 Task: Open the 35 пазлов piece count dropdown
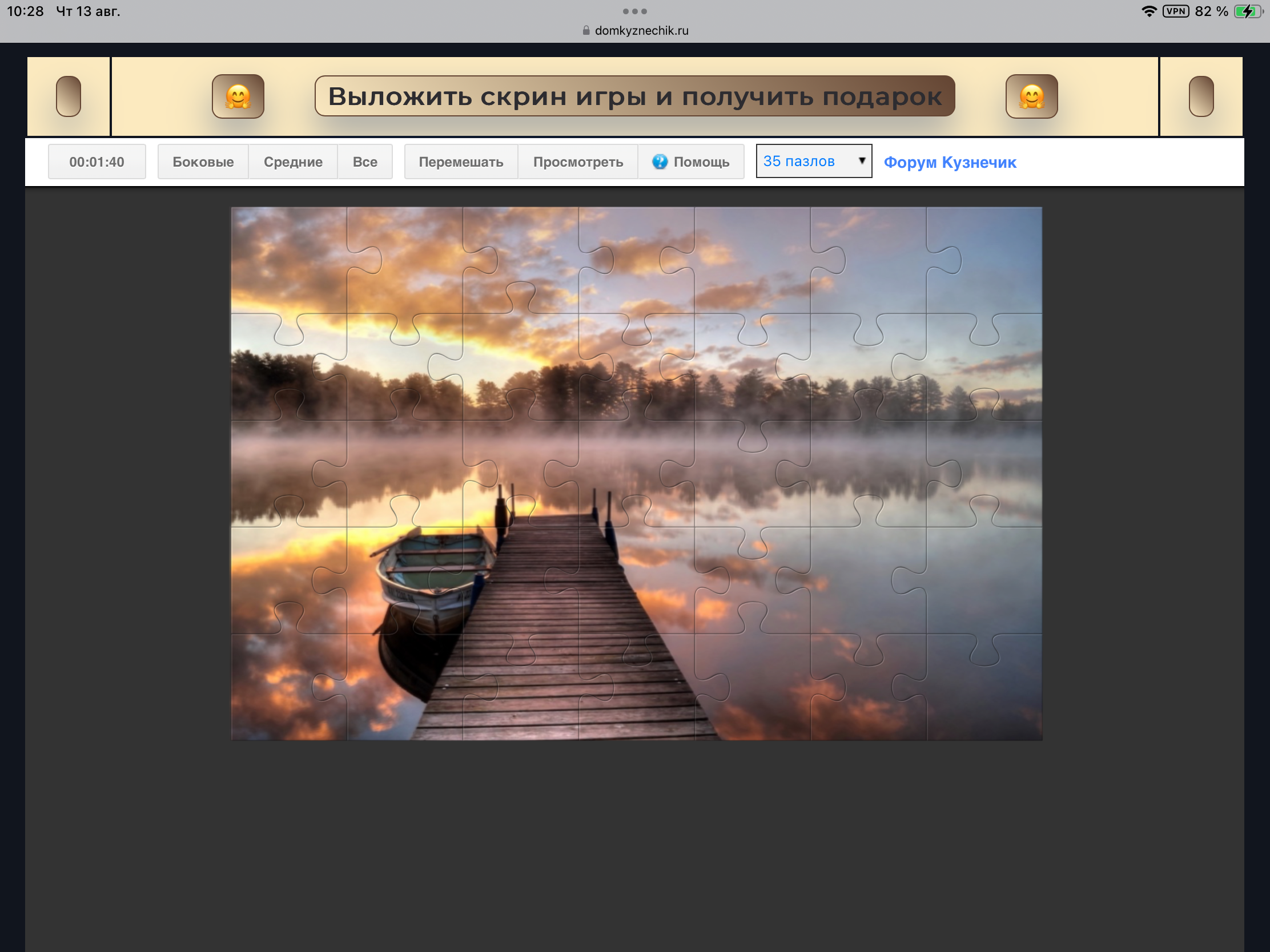pos(814,162)
